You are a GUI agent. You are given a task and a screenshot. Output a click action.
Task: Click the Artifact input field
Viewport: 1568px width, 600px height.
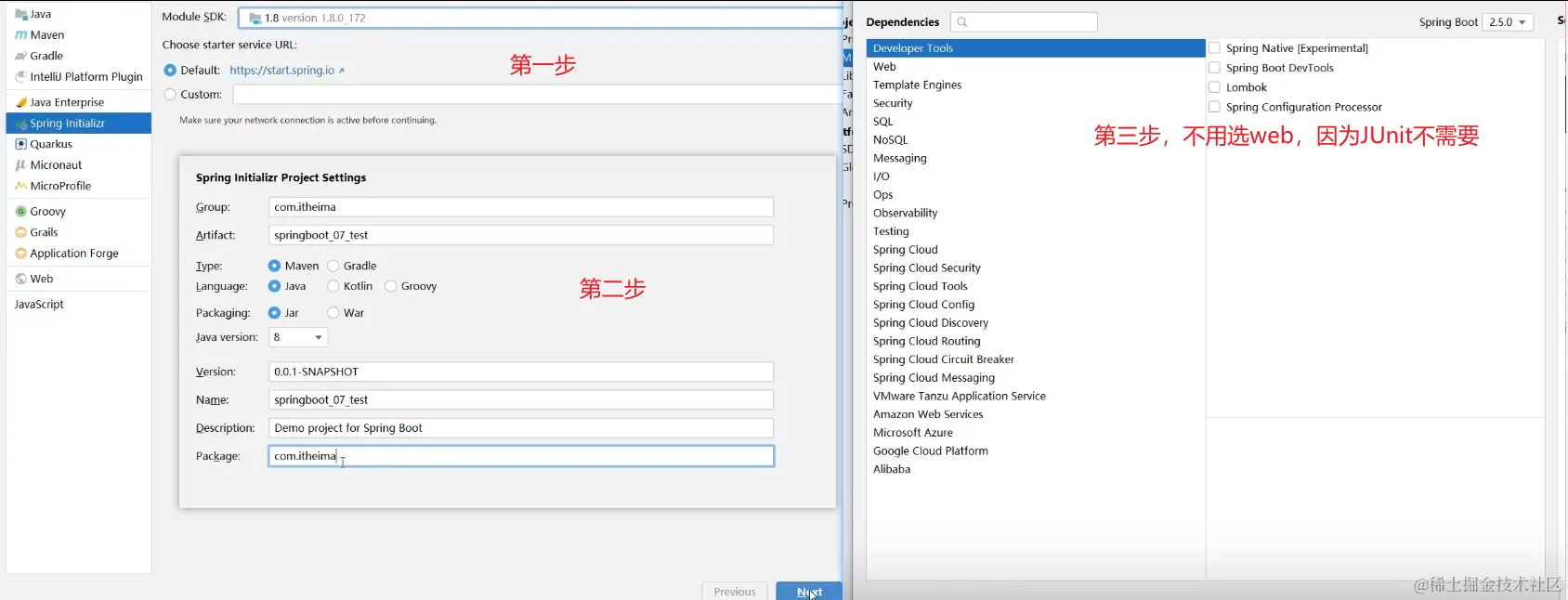(x=521, y=235)
